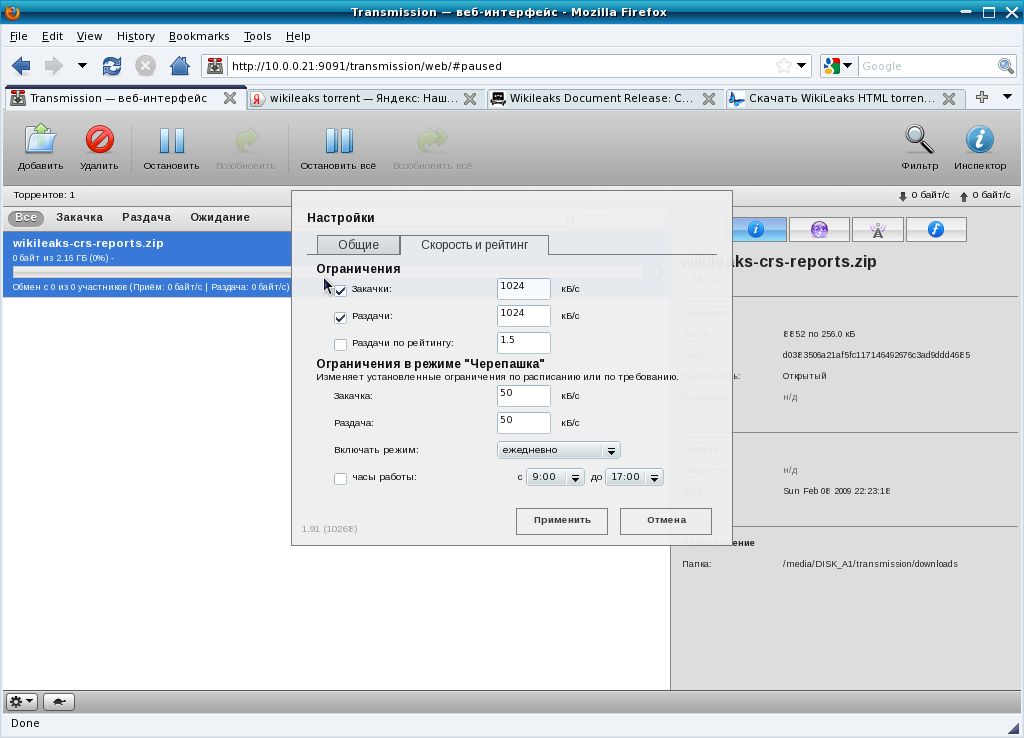Viewport: 1024px width, 738px height.
Task: Click the Удалить (remove torrent) icon
Action: pyautogui.click(x=99, y=141)
